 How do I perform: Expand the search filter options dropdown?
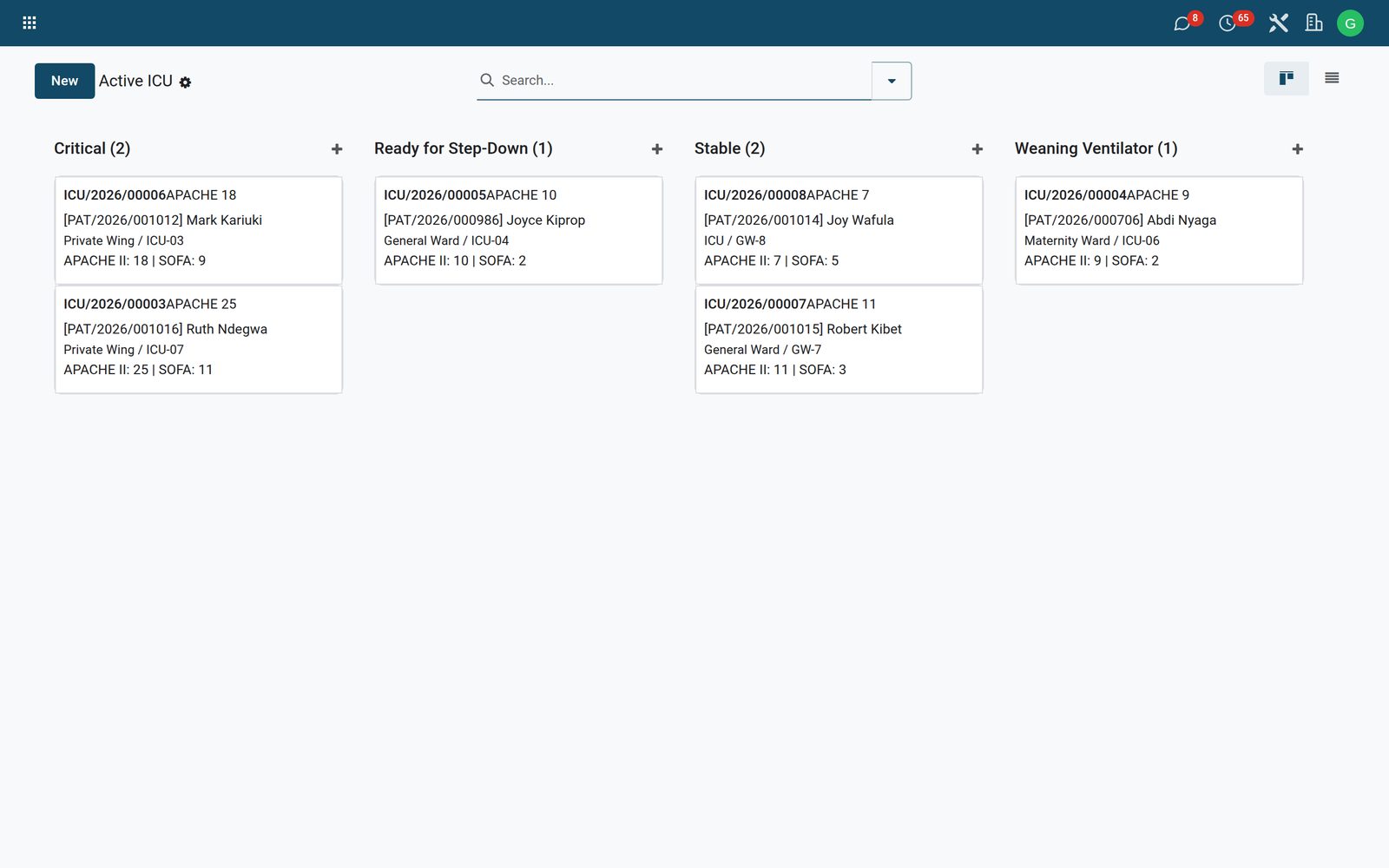coord(892,81)
